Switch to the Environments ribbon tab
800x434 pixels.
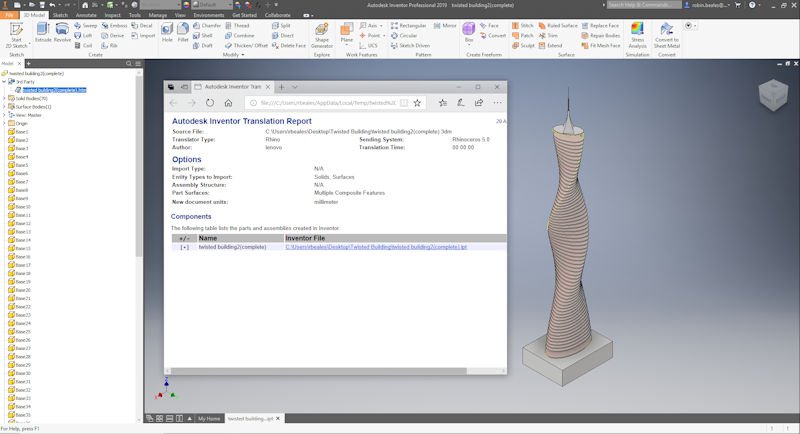pyautogui.click(x=209, y=15)
